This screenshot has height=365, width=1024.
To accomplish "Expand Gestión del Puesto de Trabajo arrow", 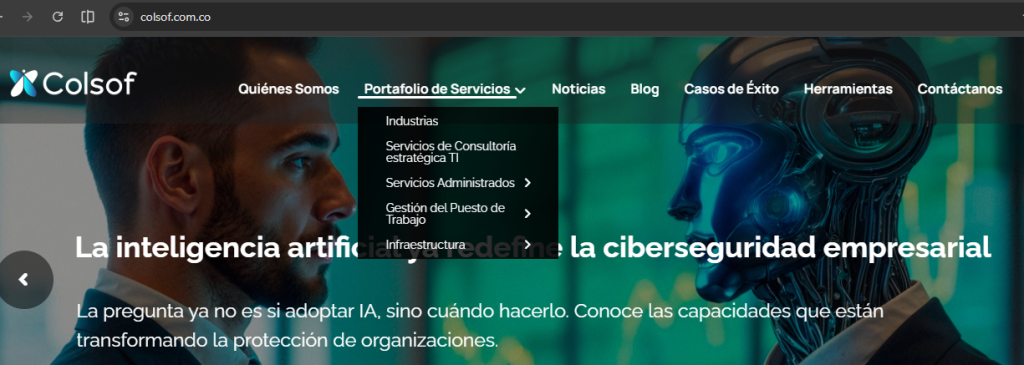I will click(528, 214).
